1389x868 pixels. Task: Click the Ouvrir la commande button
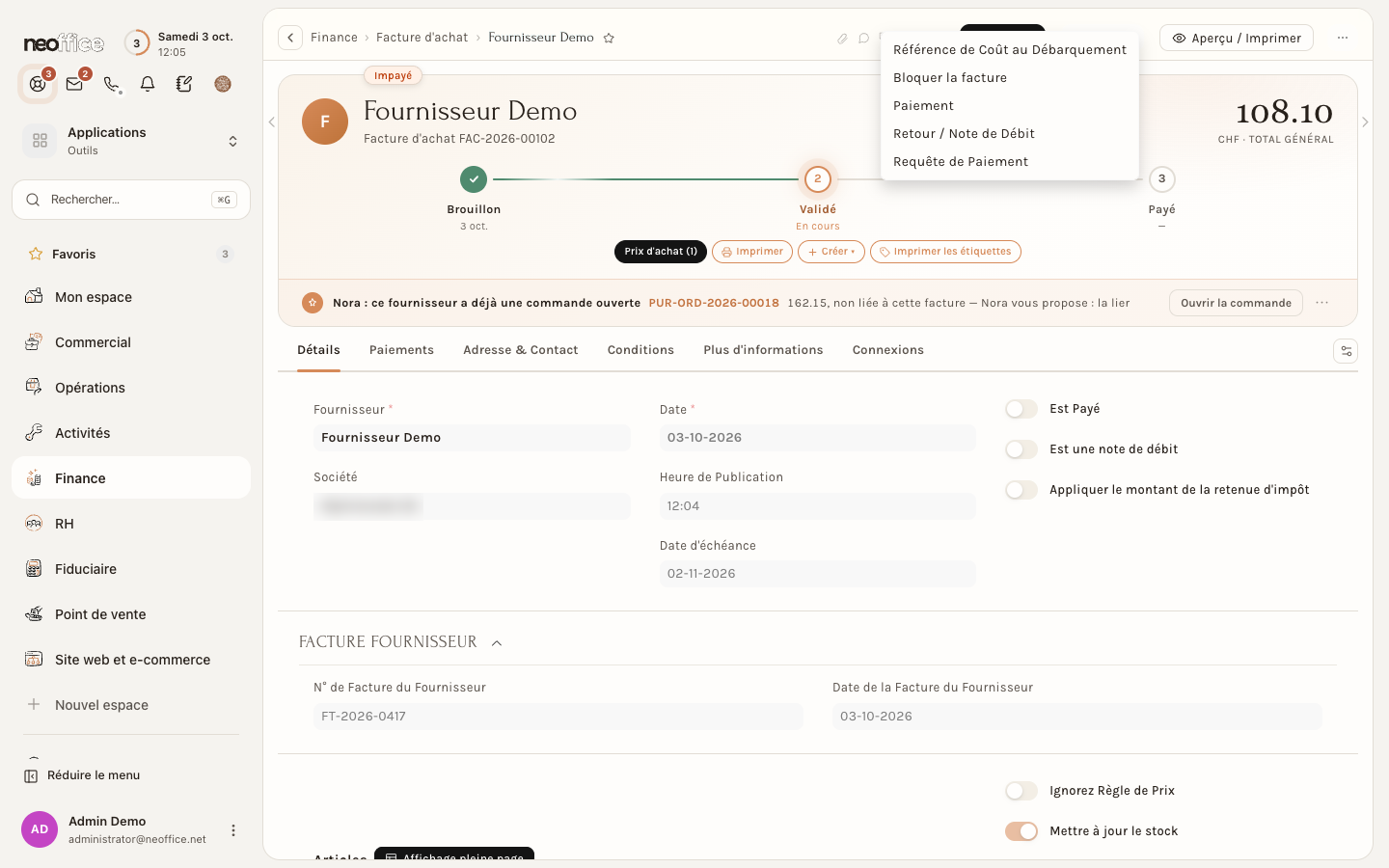1236,303
